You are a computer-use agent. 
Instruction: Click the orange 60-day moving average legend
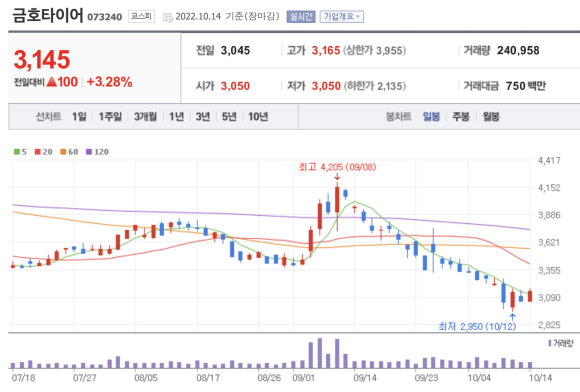click(x=69, y=152)
